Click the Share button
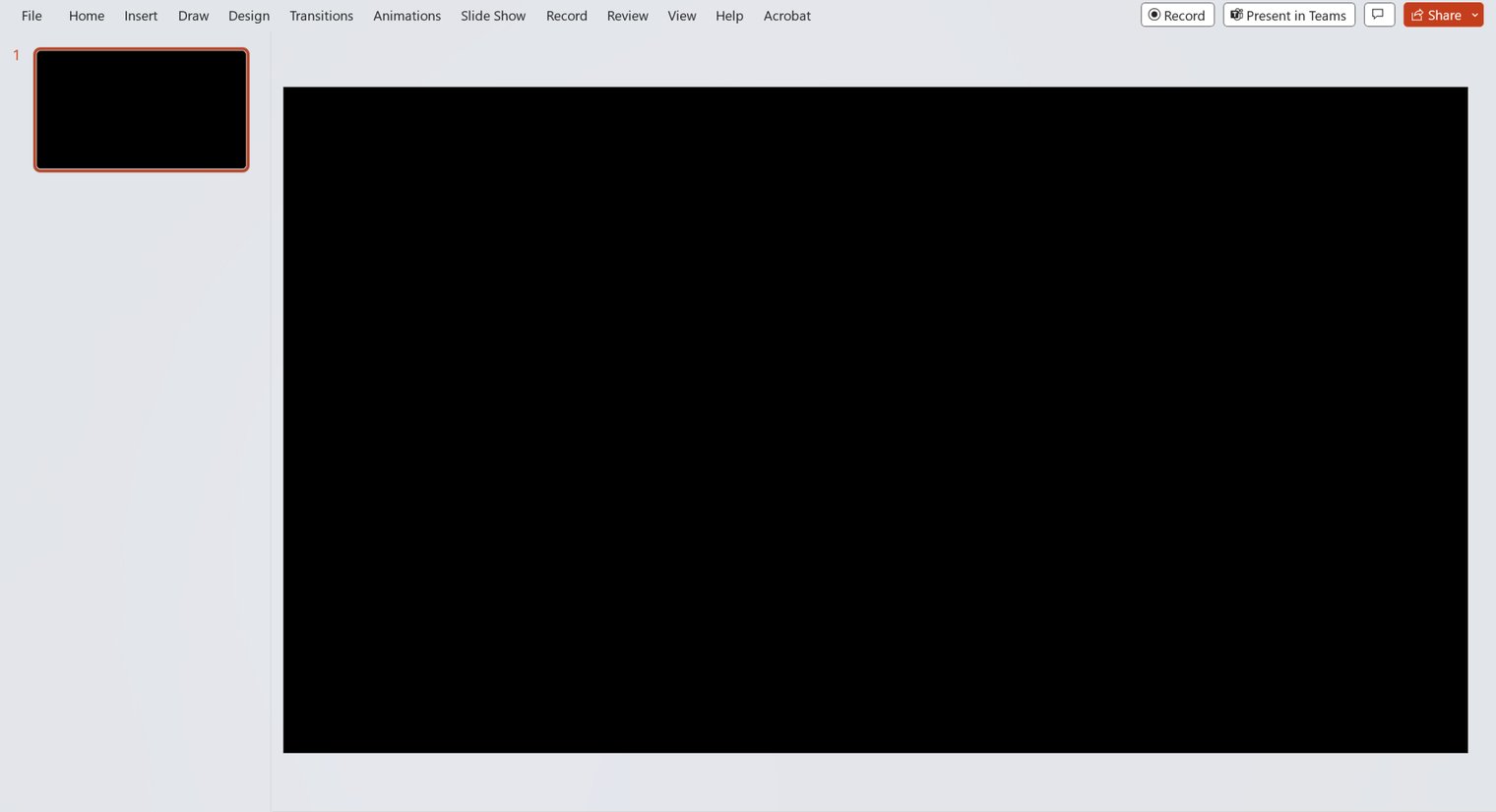 [x=1436, y=15]
